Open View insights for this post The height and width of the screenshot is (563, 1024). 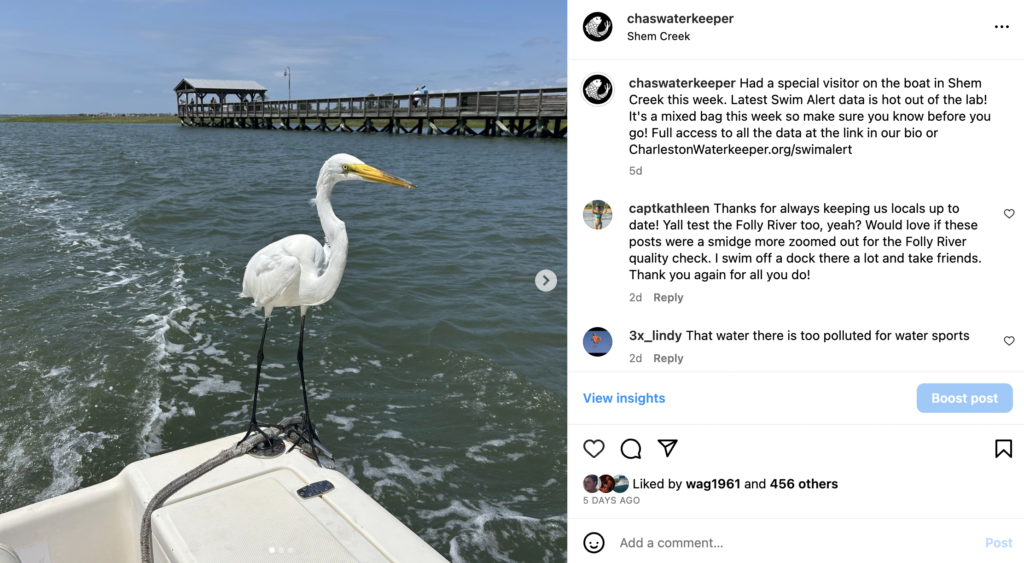(624, 398)
